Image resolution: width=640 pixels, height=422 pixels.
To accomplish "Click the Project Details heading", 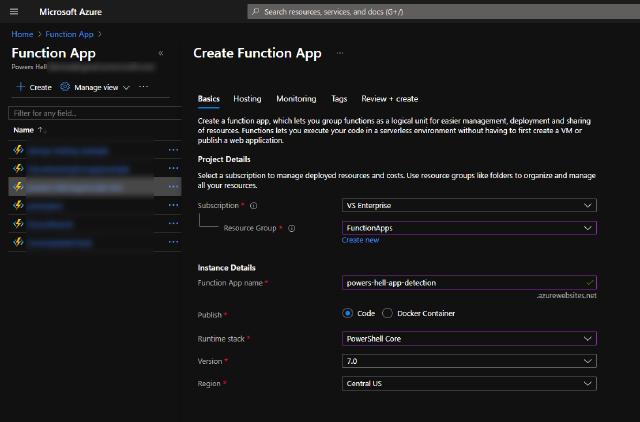I will tap(224, 159).
